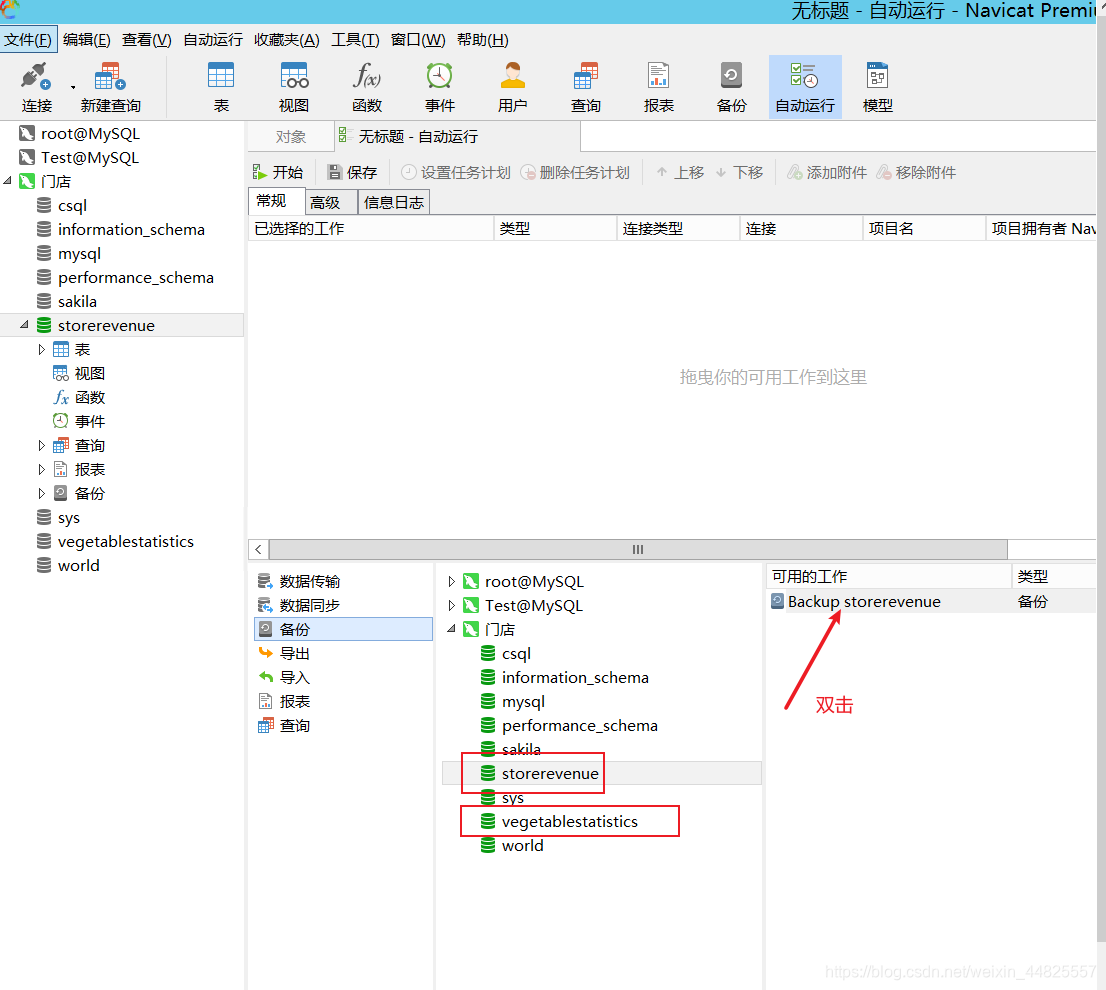Click the Query (查询) toolbar icon

585,87
